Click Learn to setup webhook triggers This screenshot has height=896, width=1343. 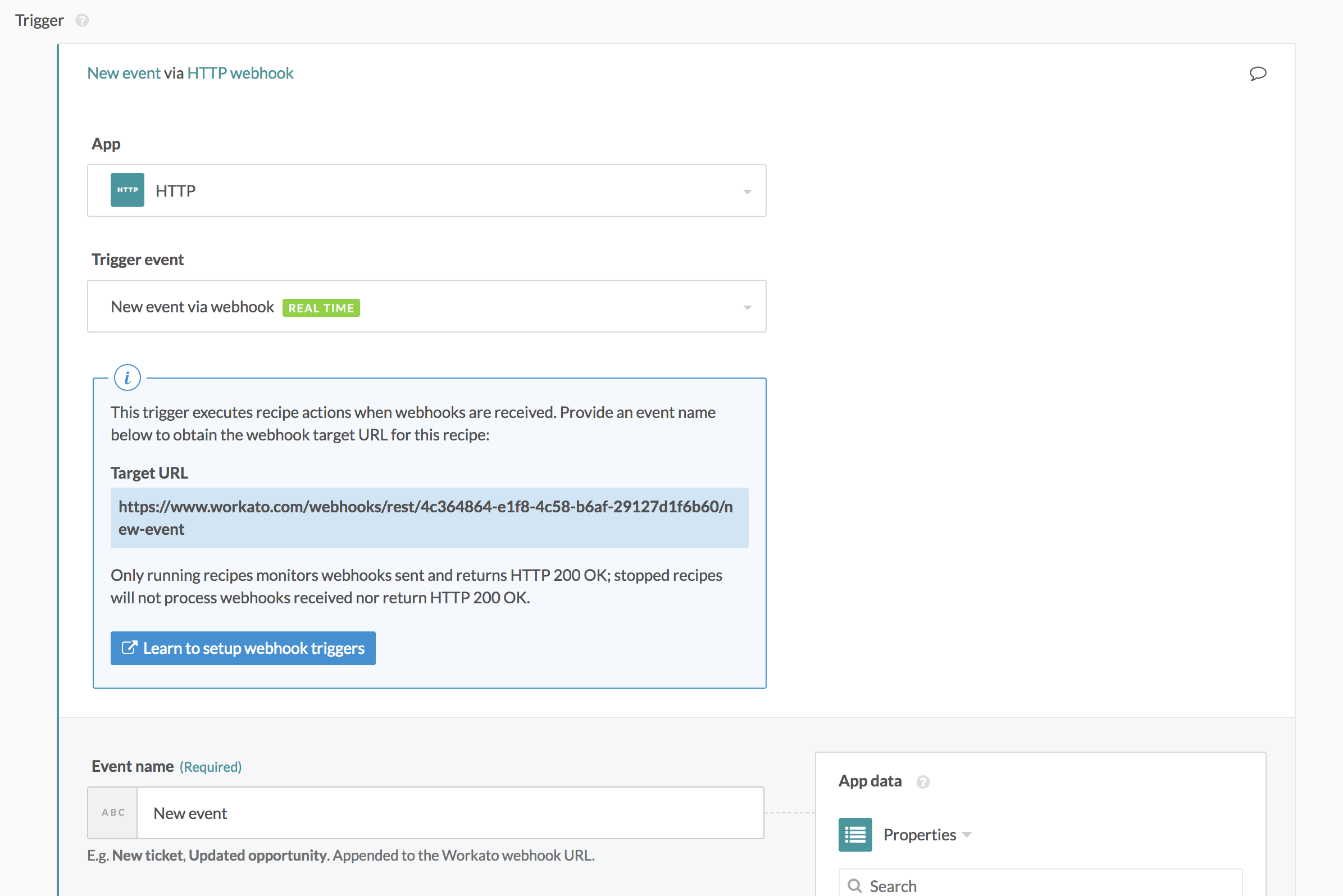pyautogui.click(x=242, y=648)
